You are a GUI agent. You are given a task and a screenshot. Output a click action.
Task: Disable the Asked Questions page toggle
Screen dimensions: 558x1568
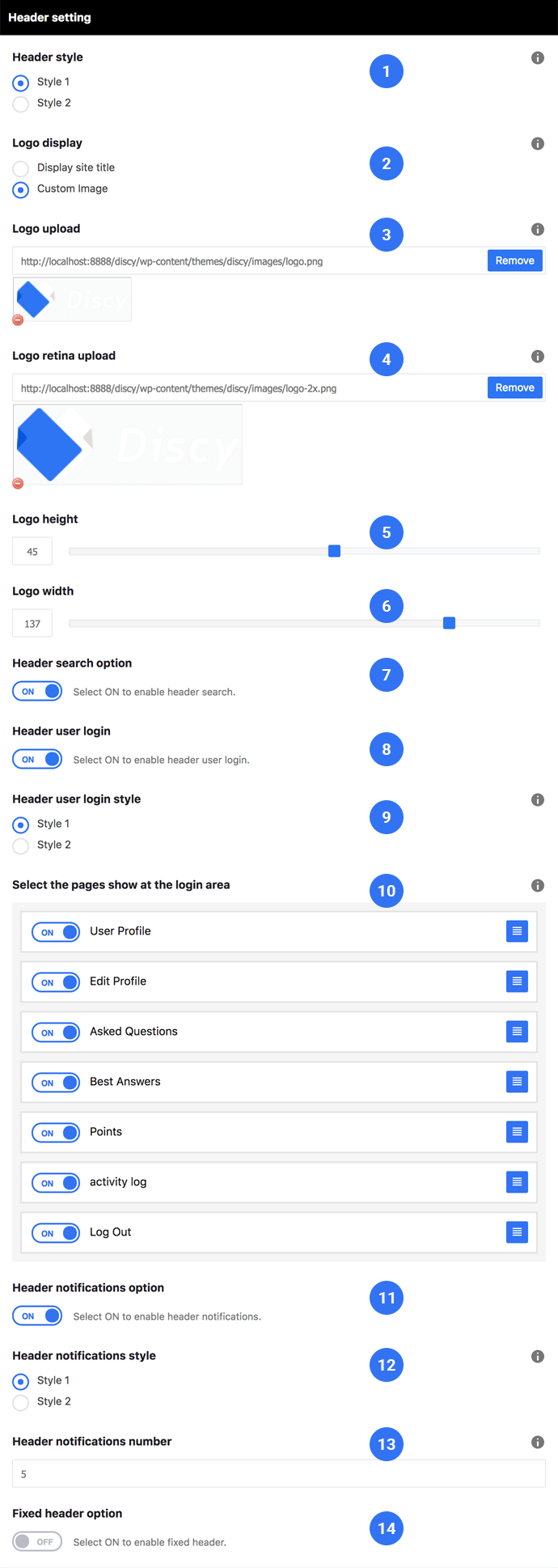point(56,1032)
